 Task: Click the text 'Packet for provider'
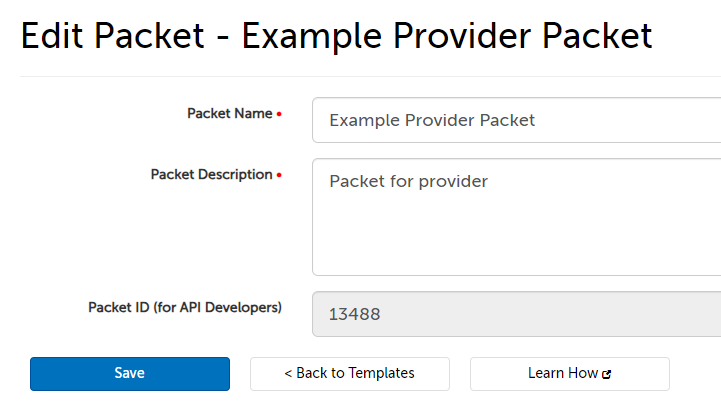408,181
